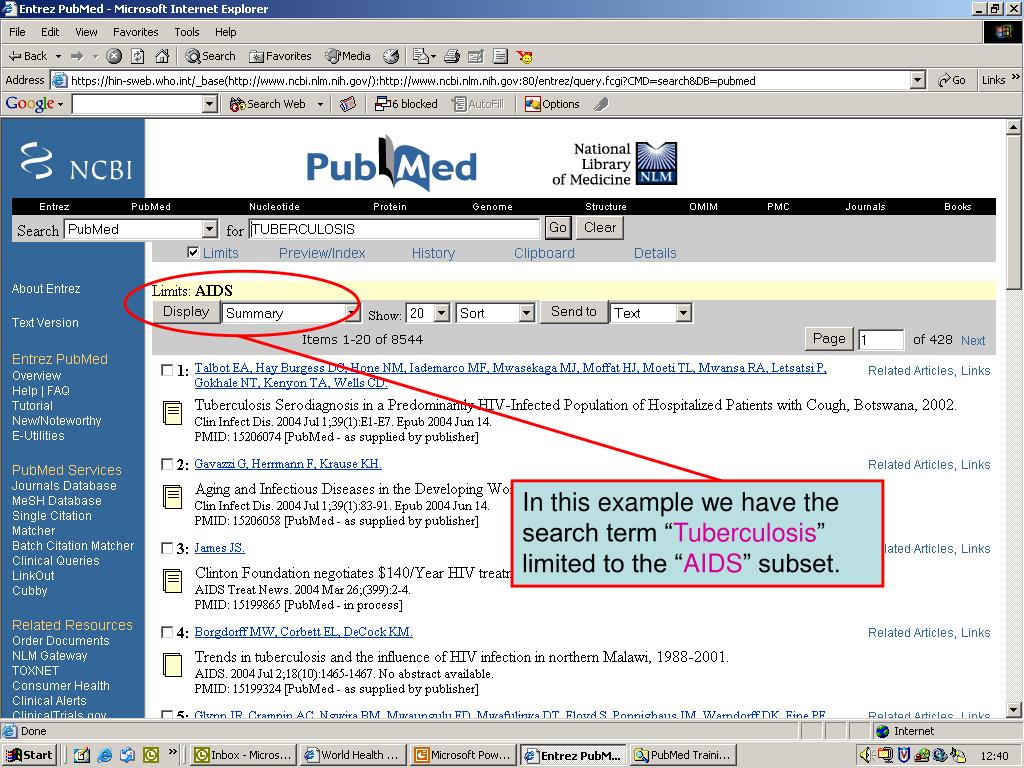This screenshot has width=1024, height=768.
Task: Open Clinical Queries sidebar link
Action: coord(56,561)
